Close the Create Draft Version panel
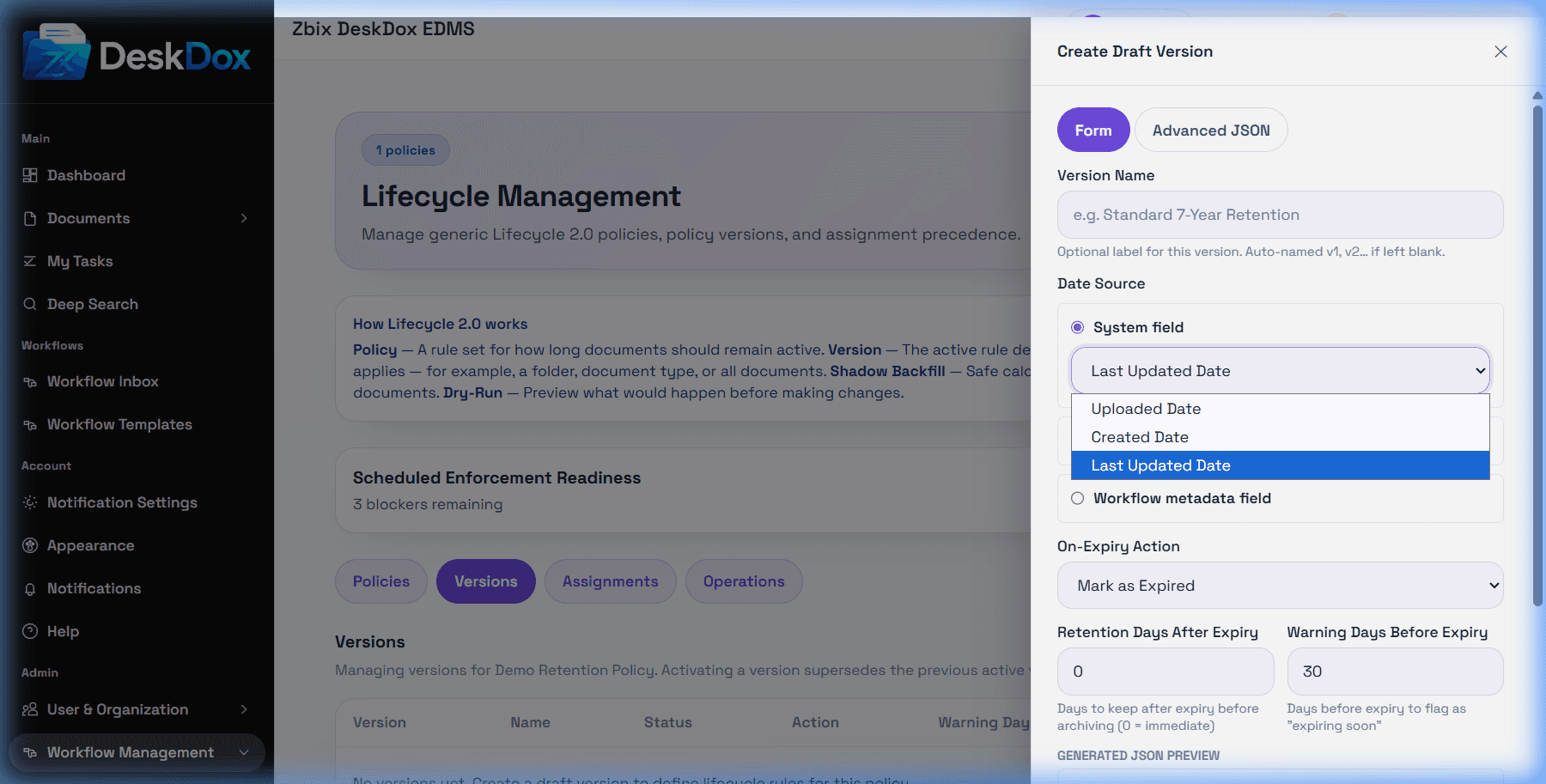1546x784 pixels. pos(1500,52)
